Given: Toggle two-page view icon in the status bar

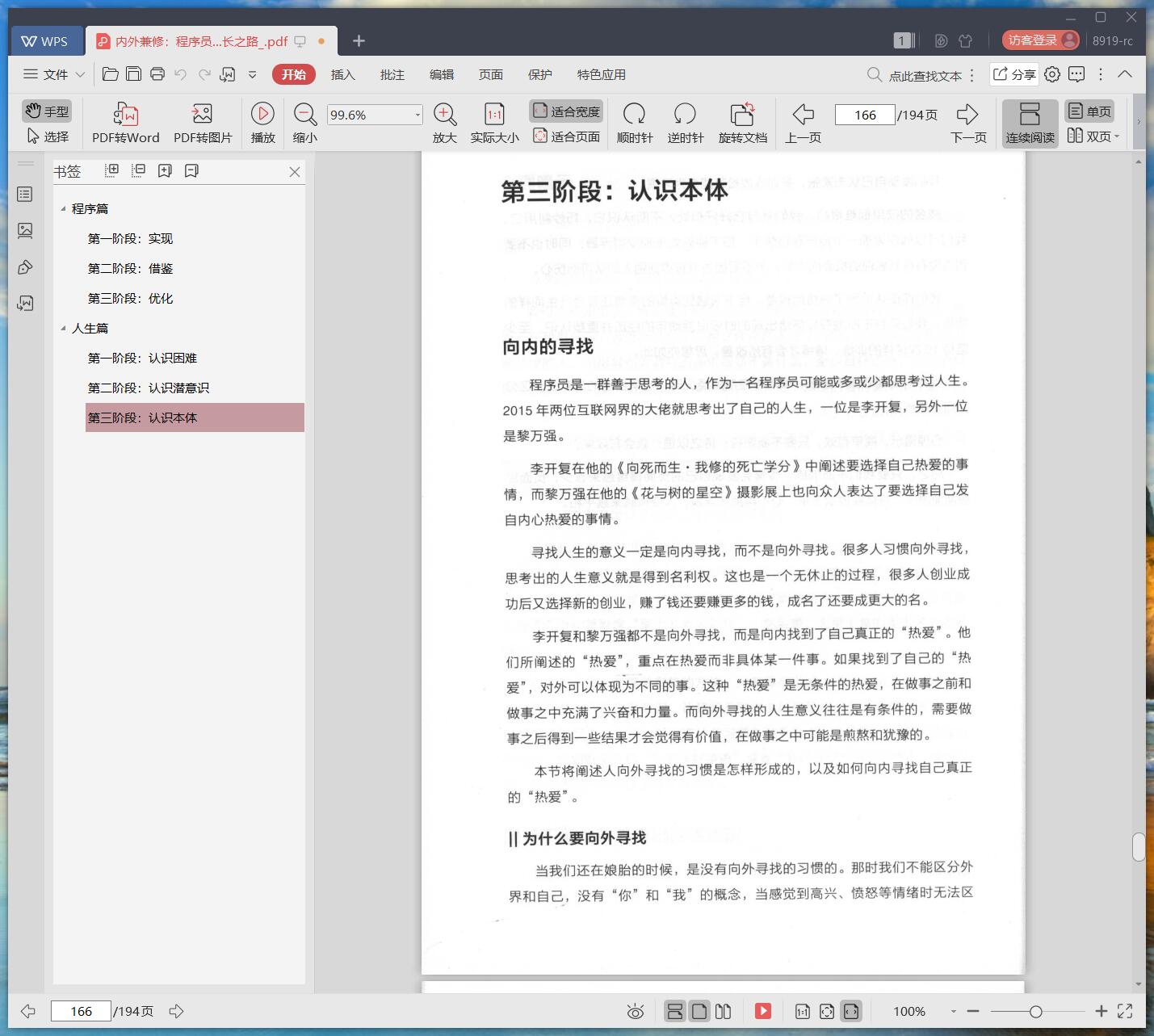Looking at the screenshot, I should (x=724, y=1011).
